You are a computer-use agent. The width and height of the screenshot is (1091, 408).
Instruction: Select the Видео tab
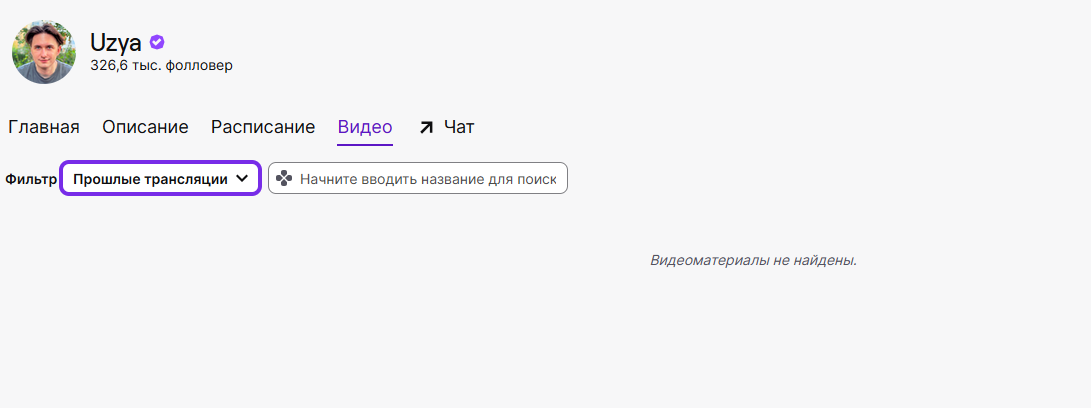(365, 127)
